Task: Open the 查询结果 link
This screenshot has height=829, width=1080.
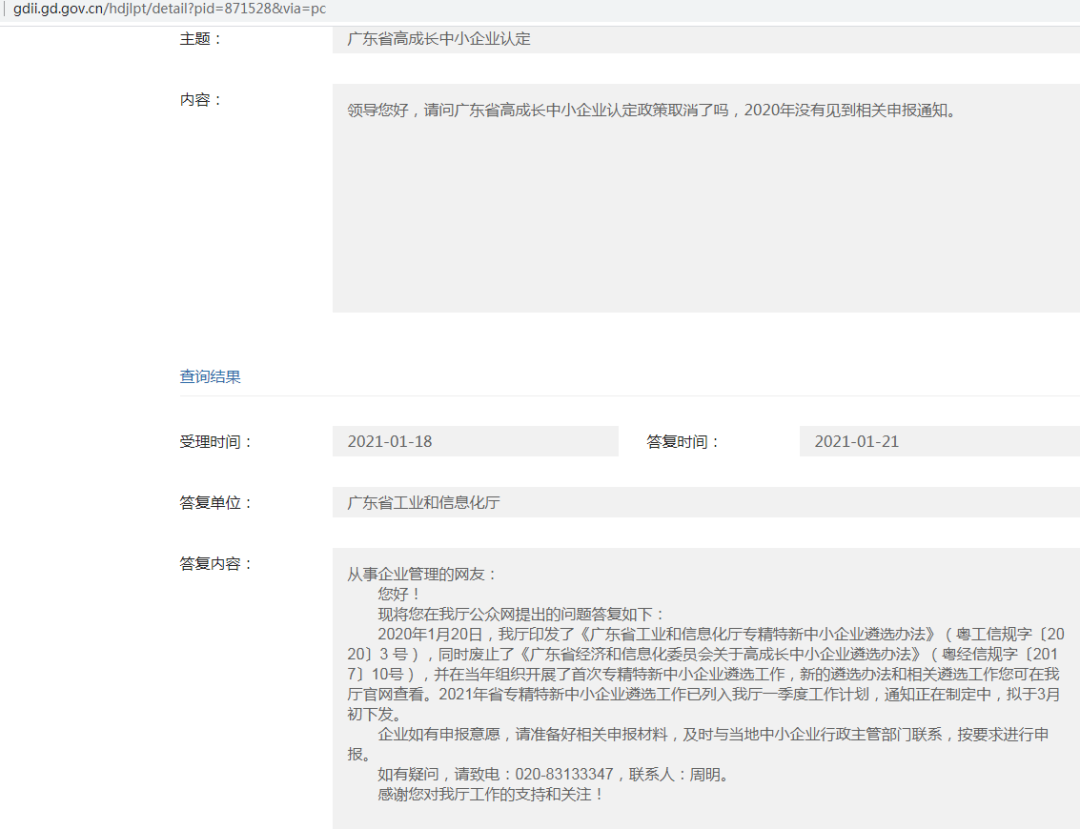Action: pos(208,376)
